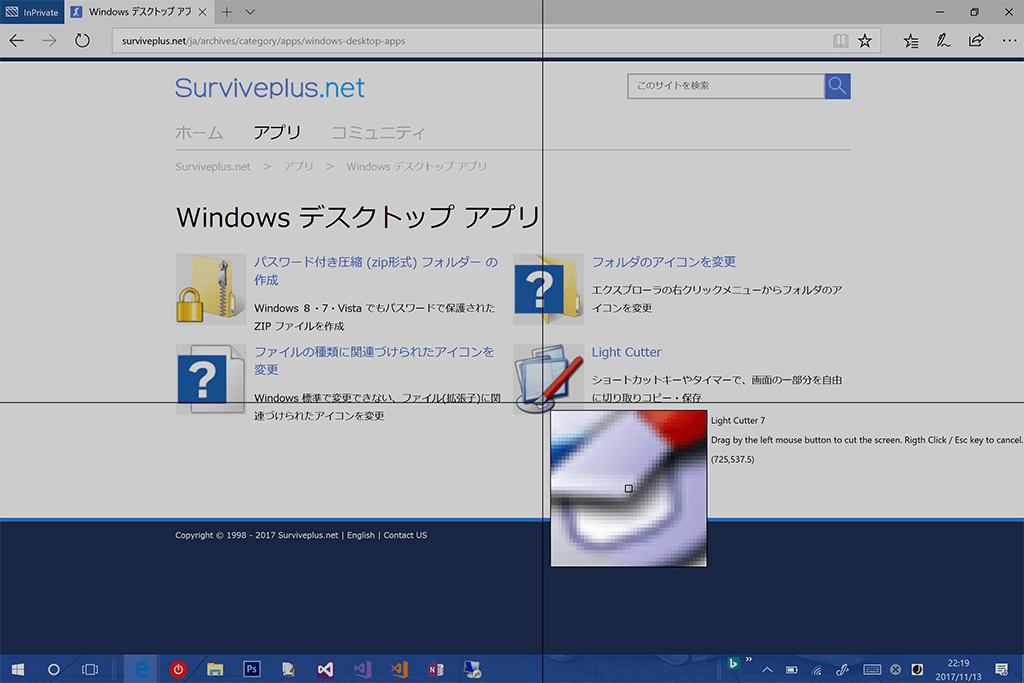Open the パスワード付き圧縮 (zip形式) フォルダー link

(376, 271)
